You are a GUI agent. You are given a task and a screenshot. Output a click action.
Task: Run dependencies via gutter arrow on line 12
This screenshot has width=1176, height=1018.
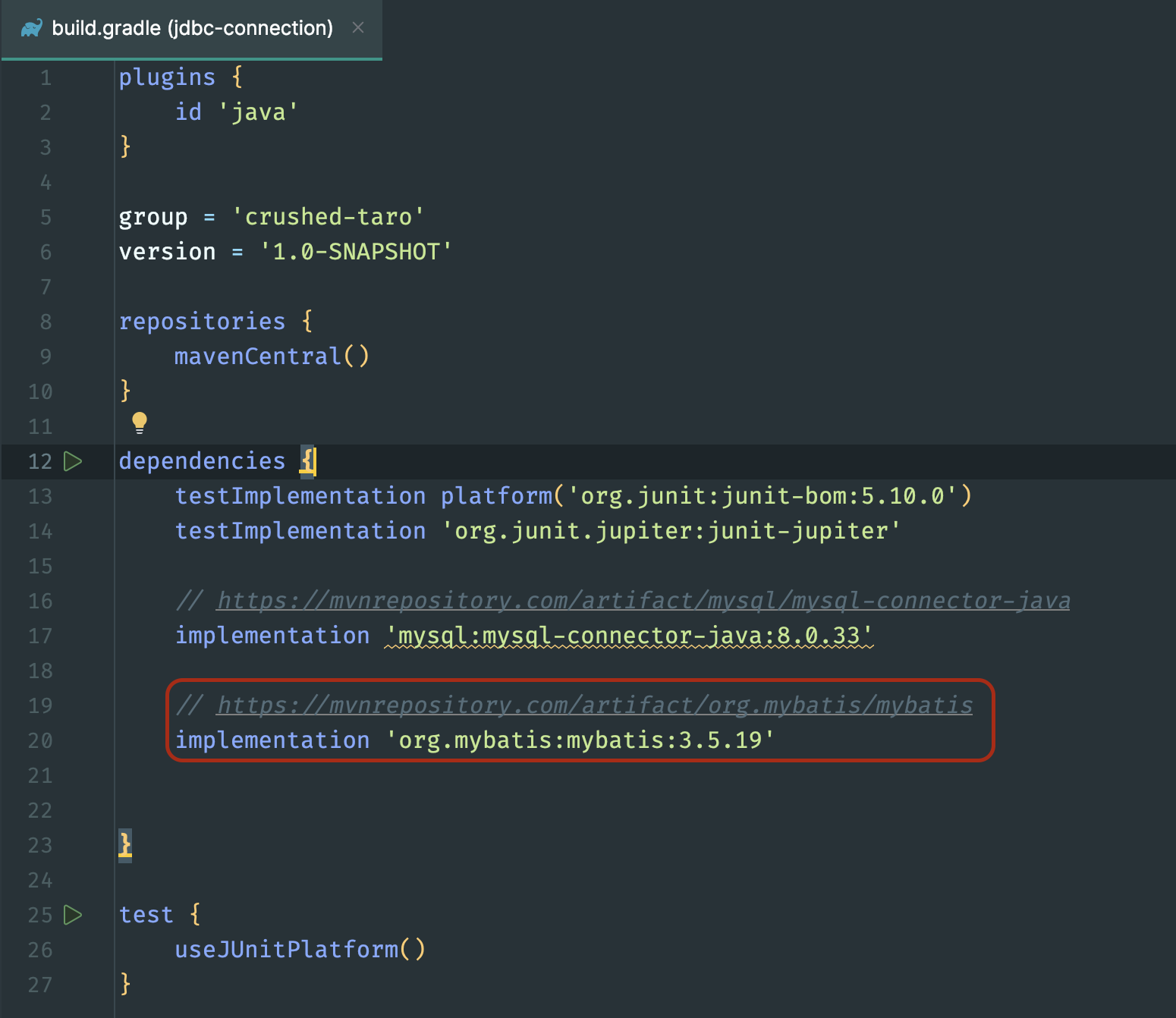pyautogui.click(x=73, y=461)
